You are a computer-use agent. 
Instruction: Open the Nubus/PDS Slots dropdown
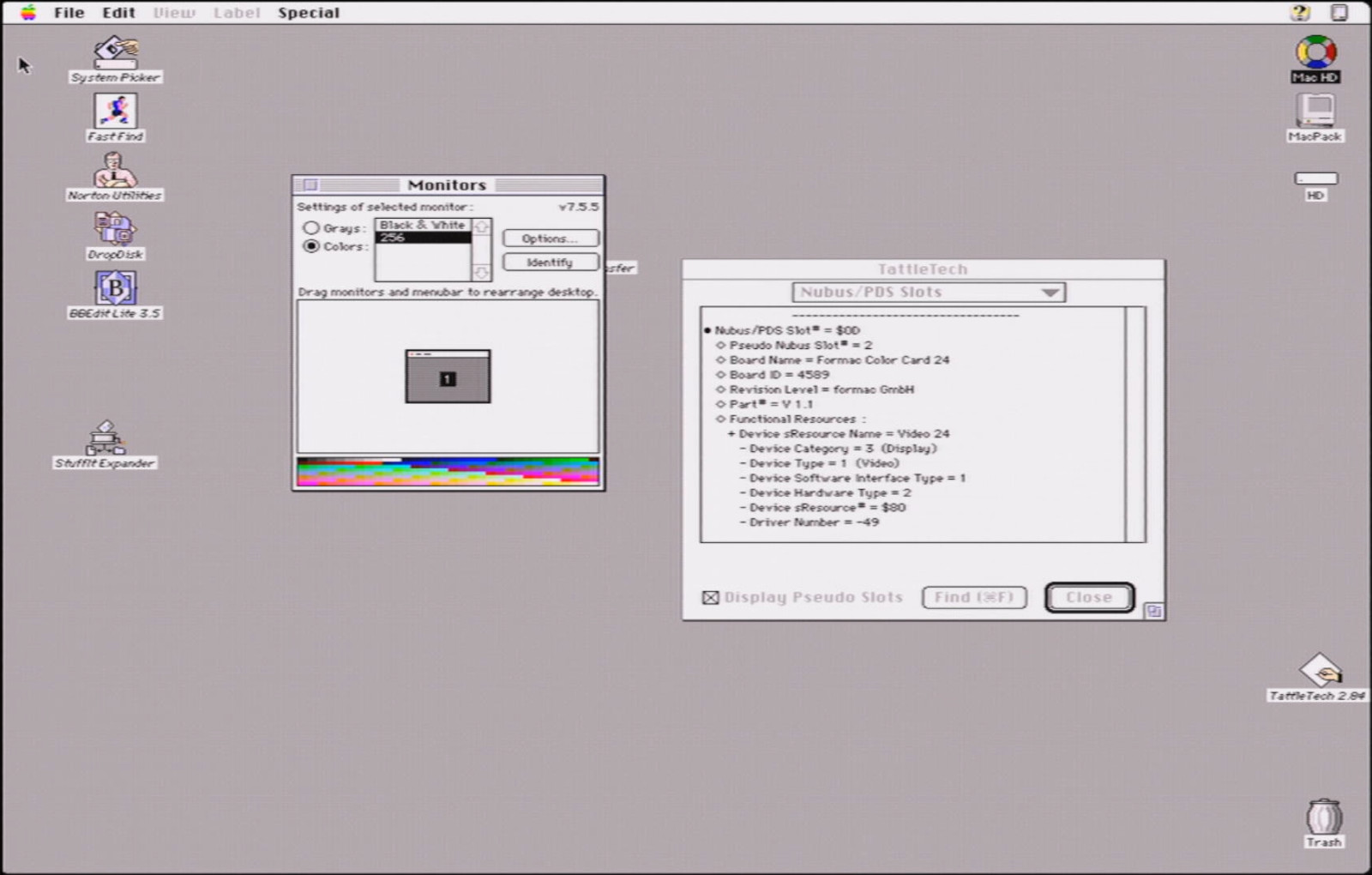pyautogui.click(x=929, y=293)
